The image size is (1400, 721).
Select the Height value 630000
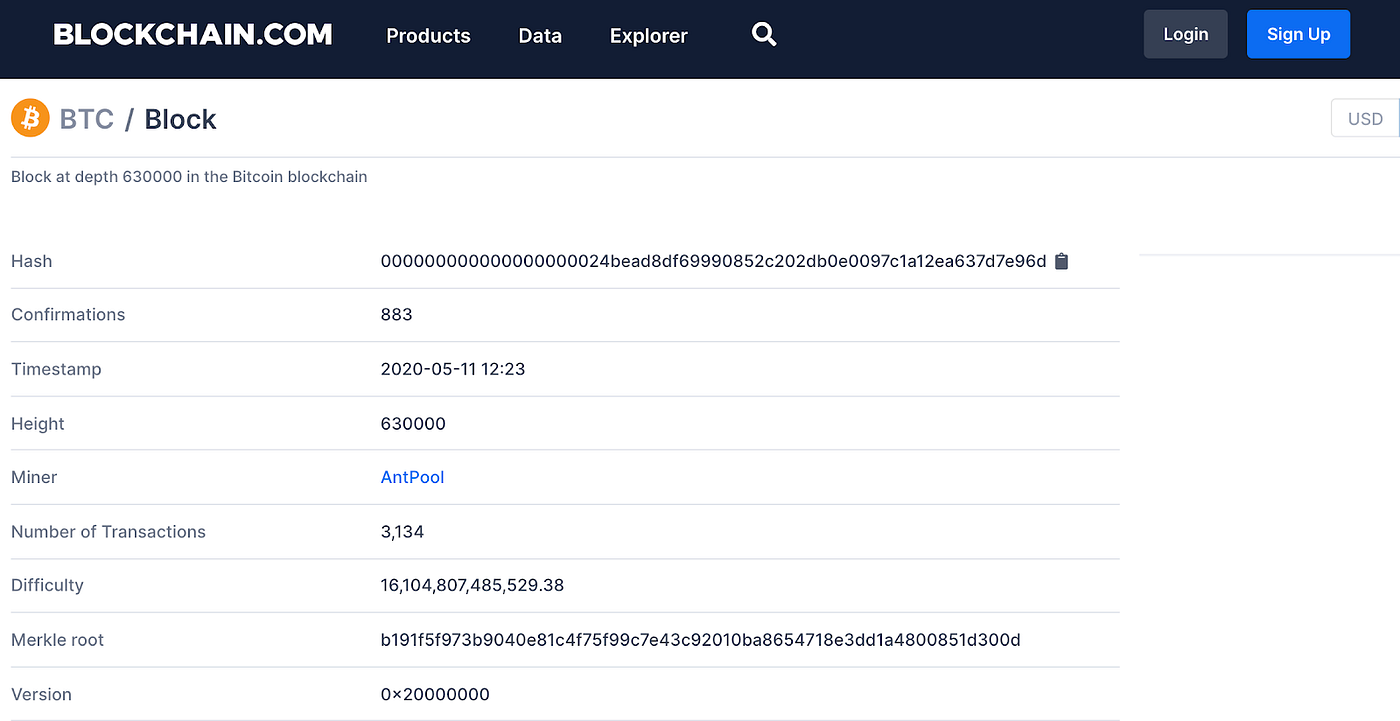point(413,423)
